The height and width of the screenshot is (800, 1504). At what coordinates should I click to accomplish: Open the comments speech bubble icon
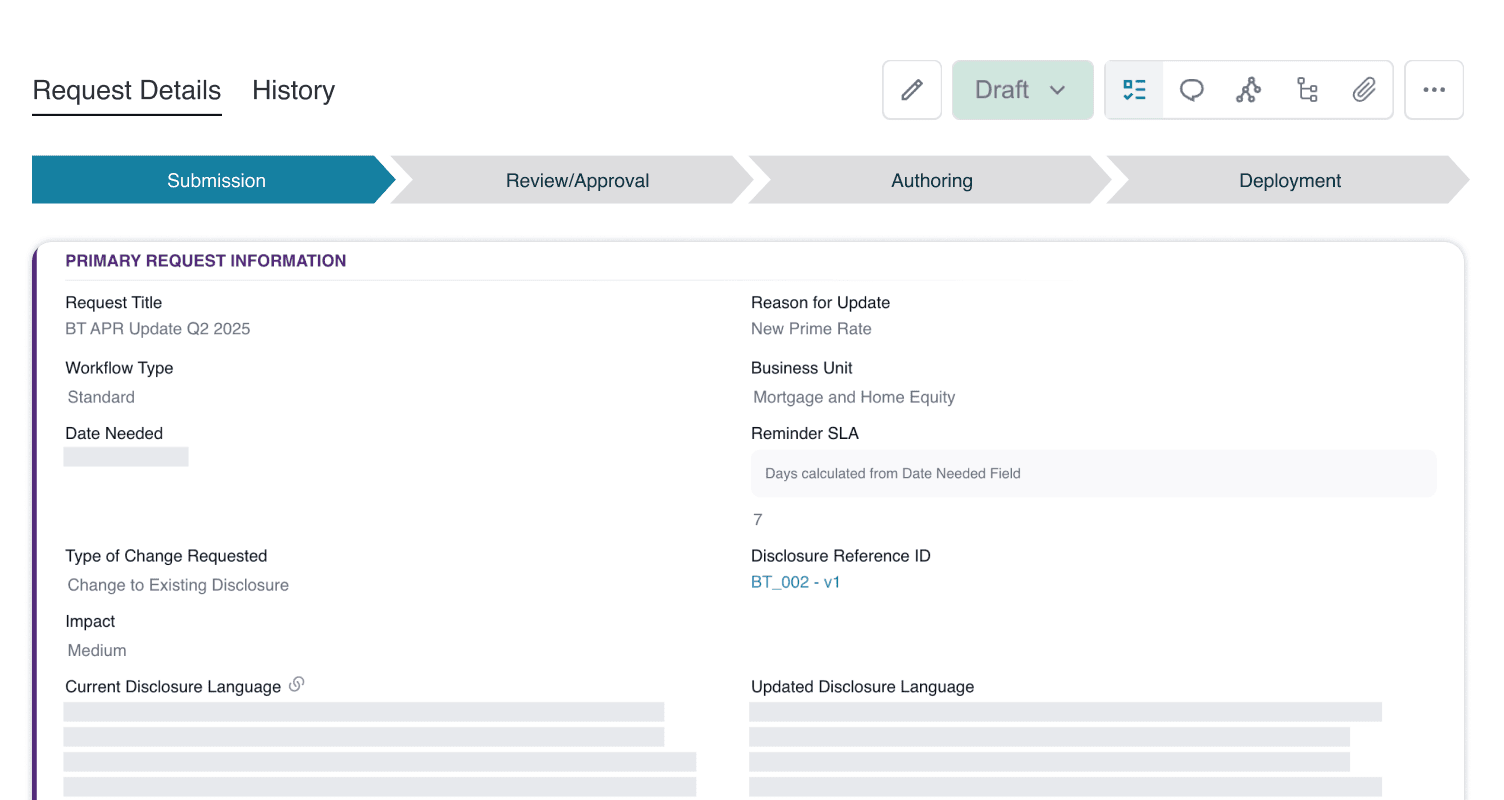pos(1191,90)
